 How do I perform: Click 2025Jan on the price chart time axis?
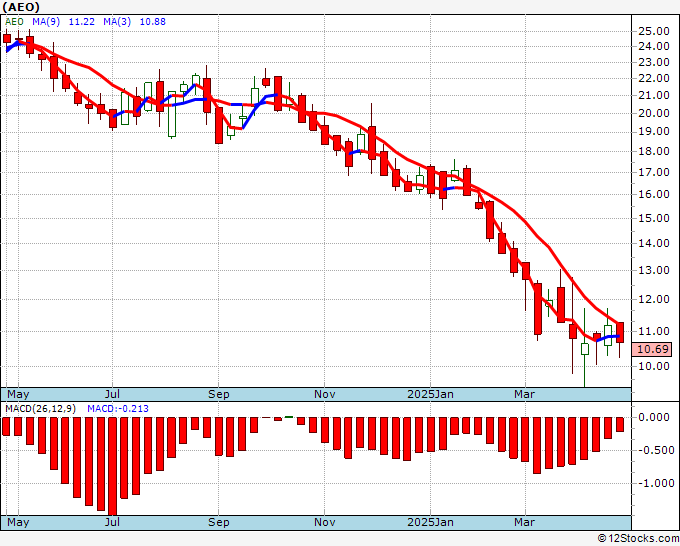click(x=431, y=394)
